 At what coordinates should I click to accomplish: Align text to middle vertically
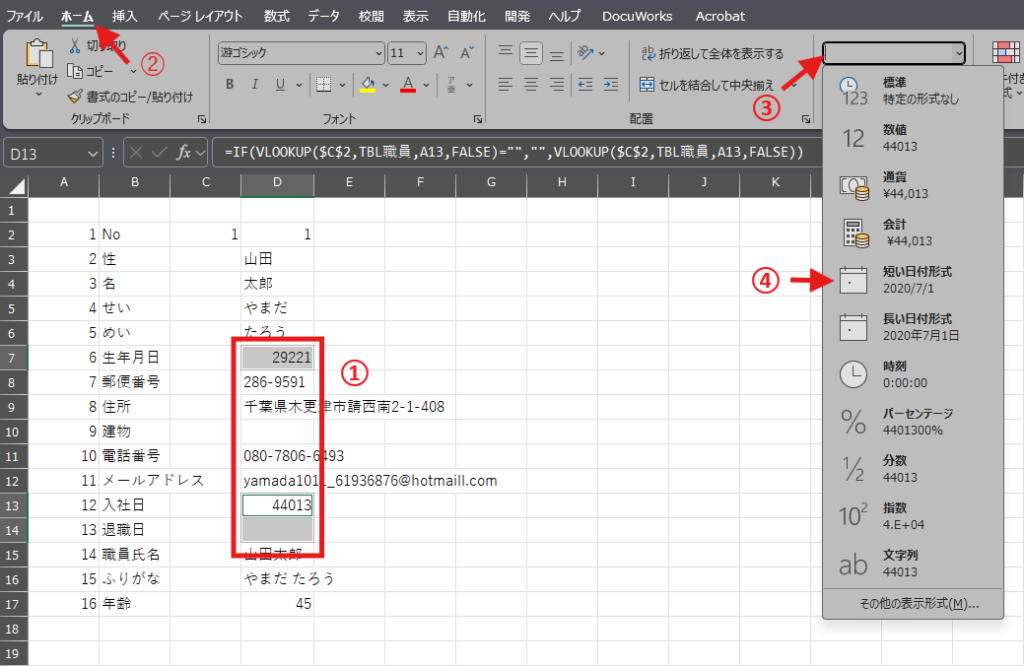531,53
